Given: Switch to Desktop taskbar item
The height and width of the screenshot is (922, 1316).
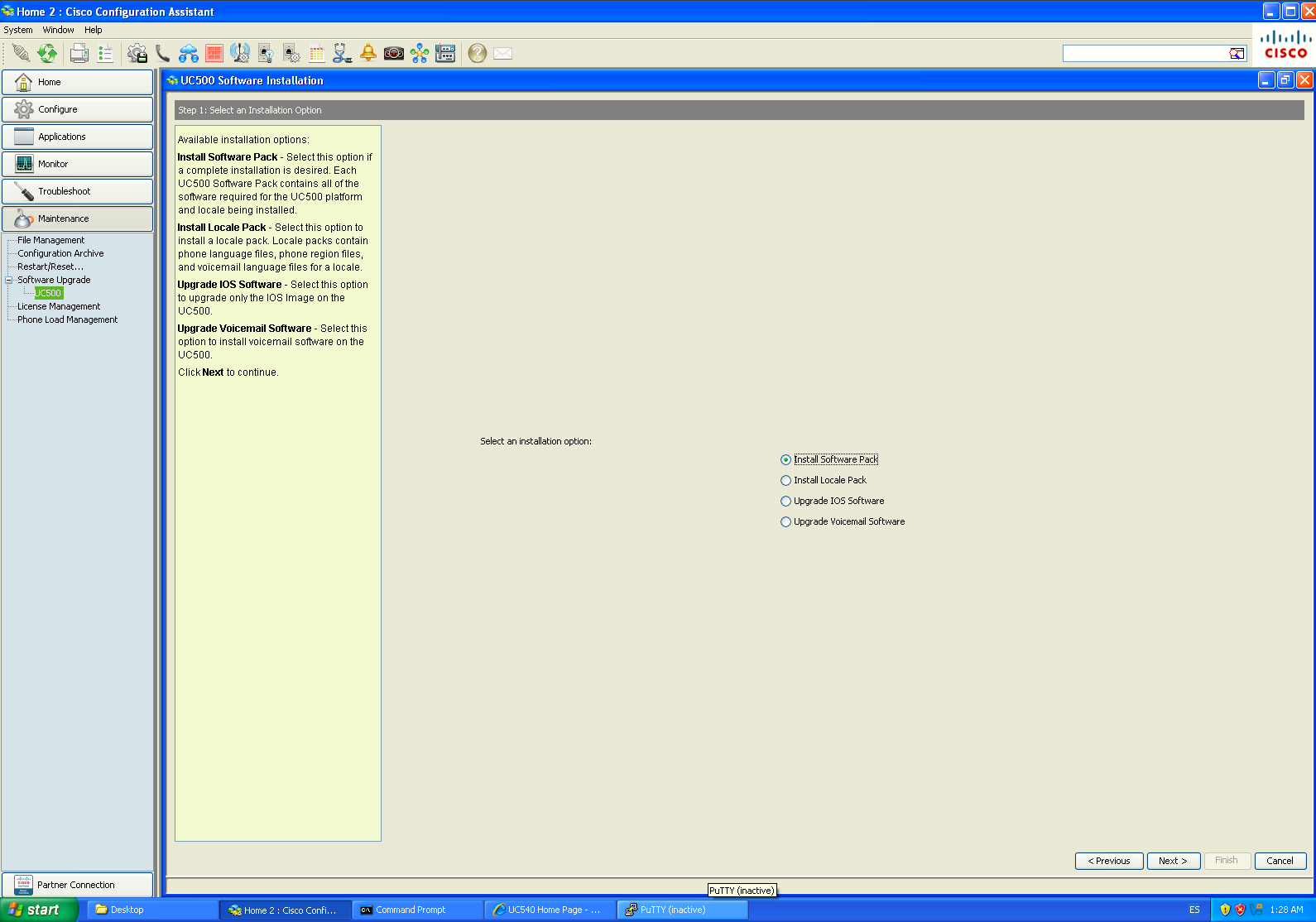Looking at the screenshot, I should [x=152, y=910].
